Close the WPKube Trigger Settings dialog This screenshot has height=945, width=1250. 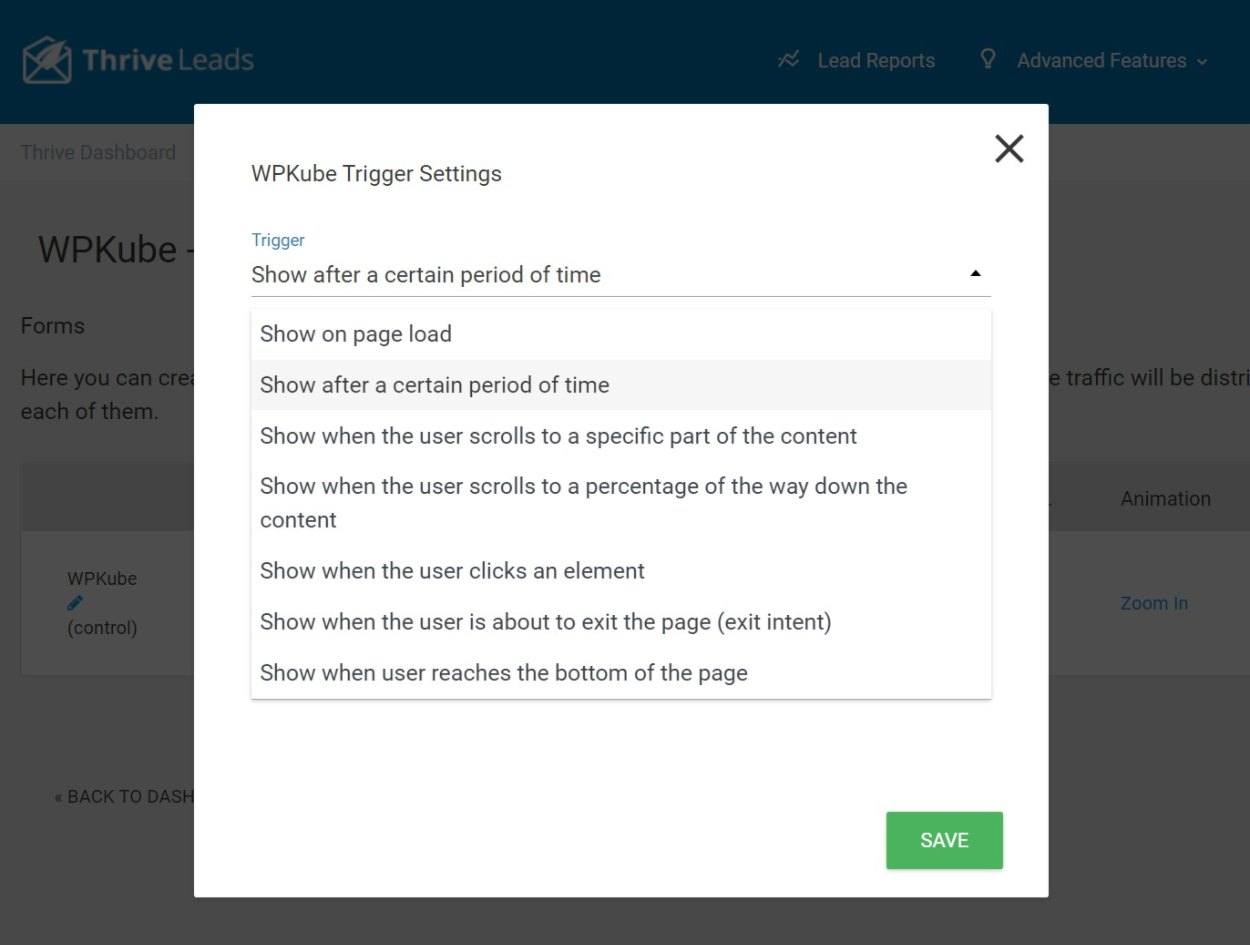(1009, 149)
